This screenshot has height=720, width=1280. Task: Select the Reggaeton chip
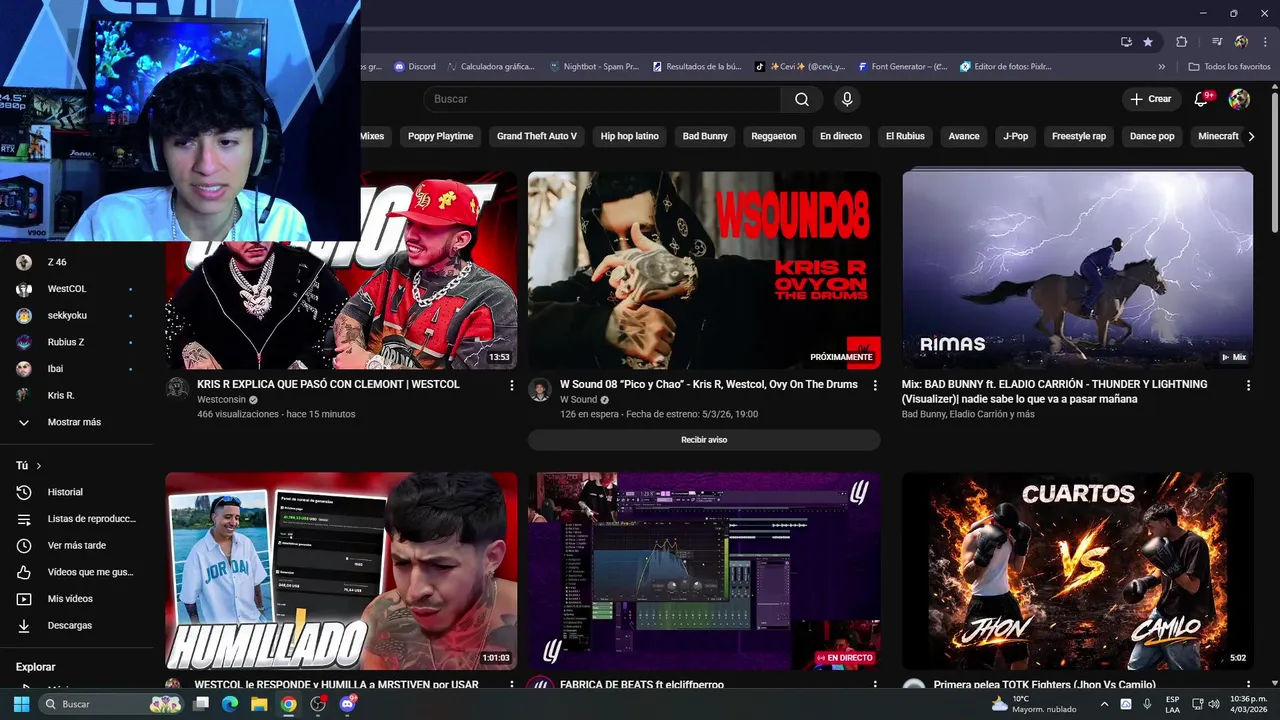click(774, 136)
